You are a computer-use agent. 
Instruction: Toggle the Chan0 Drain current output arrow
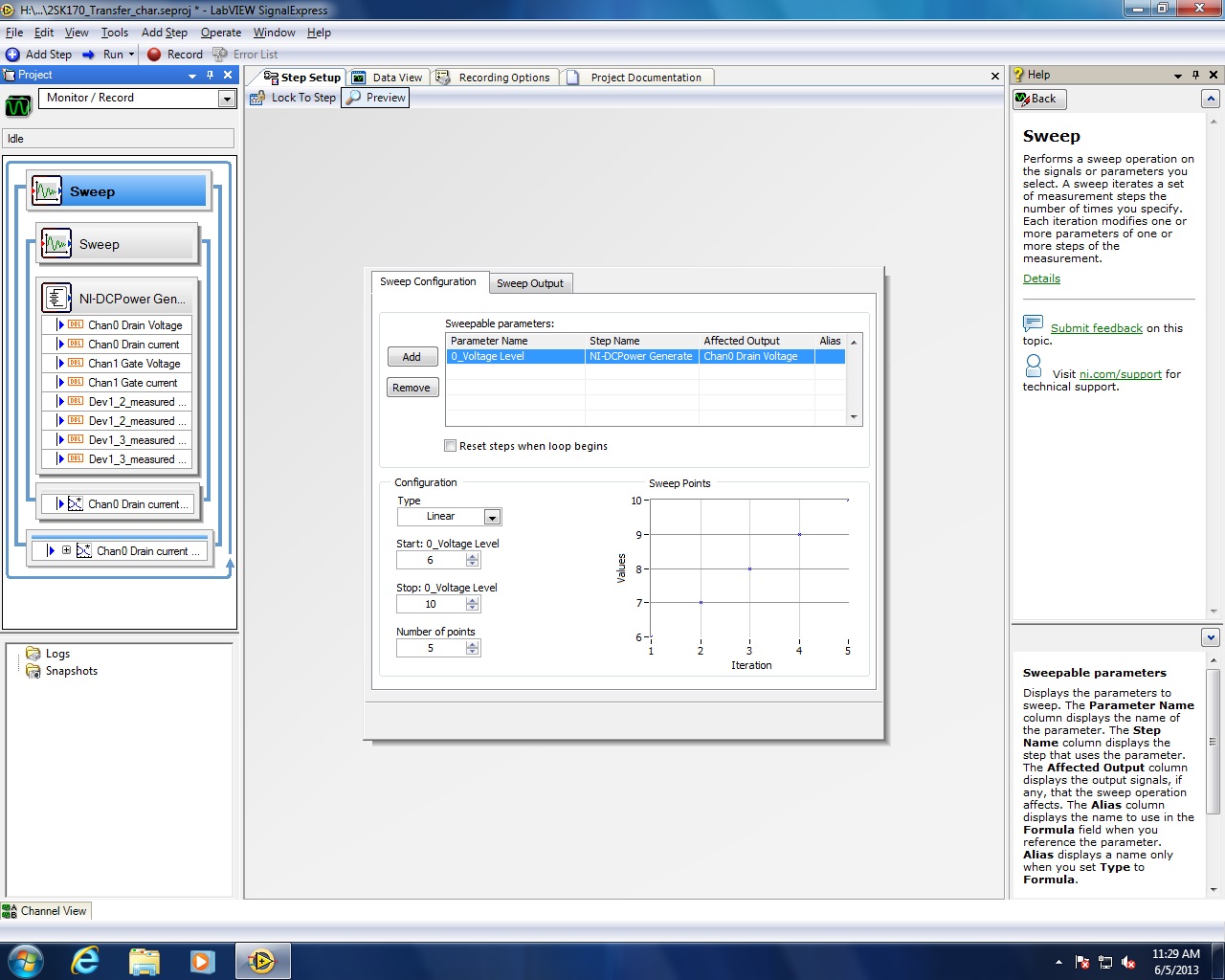pos(60,345)
